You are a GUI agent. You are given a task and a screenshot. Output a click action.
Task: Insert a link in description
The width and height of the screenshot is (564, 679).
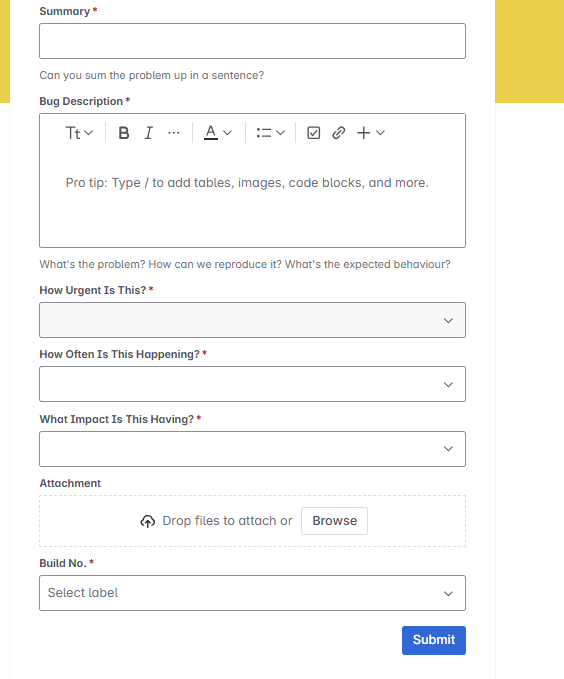339,133
